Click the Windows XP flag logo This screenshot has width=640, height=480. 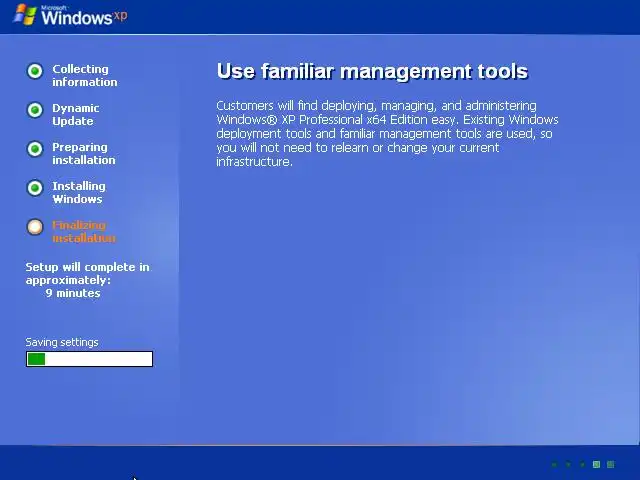point(25,15)
